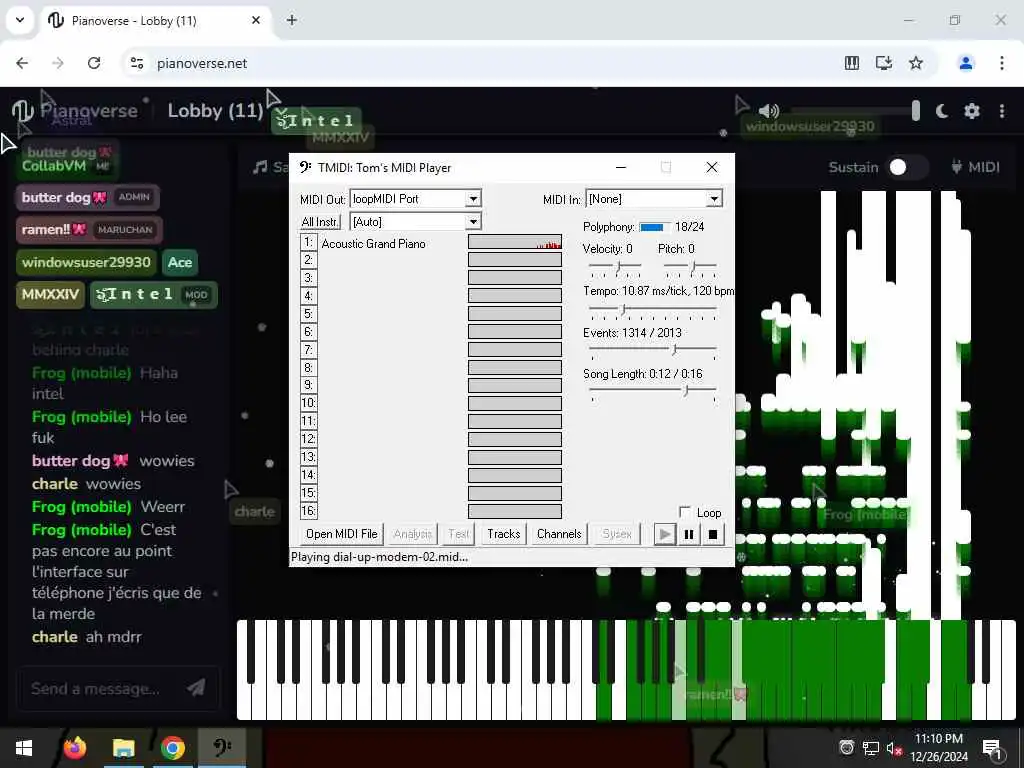1024x768 pixels.
Task: Open Windows Start menu
Action: click(x=24, y=747)
